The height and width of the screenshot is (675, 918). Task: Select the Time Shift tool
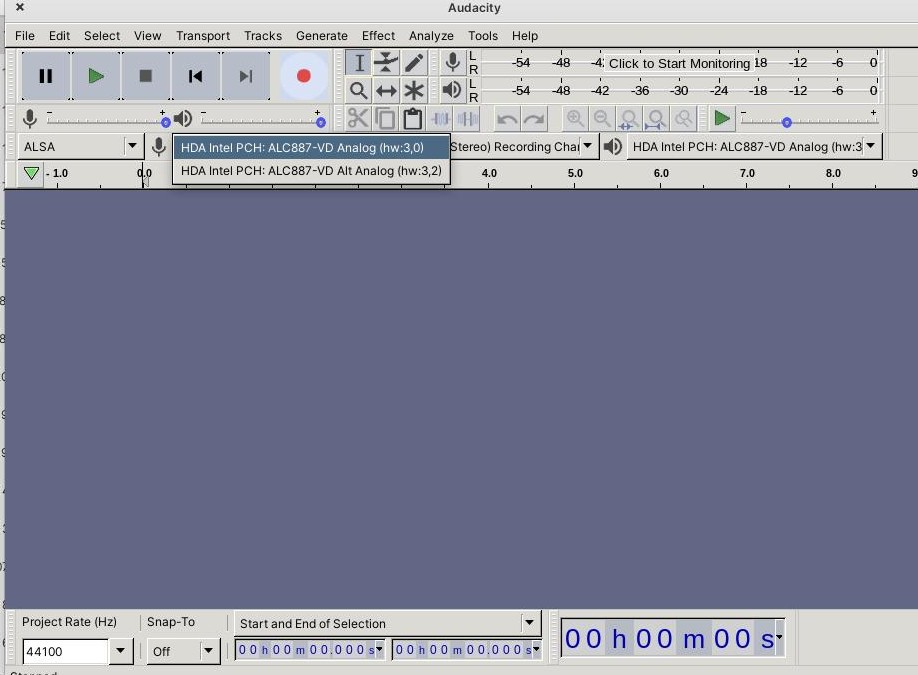pos(386,91)
